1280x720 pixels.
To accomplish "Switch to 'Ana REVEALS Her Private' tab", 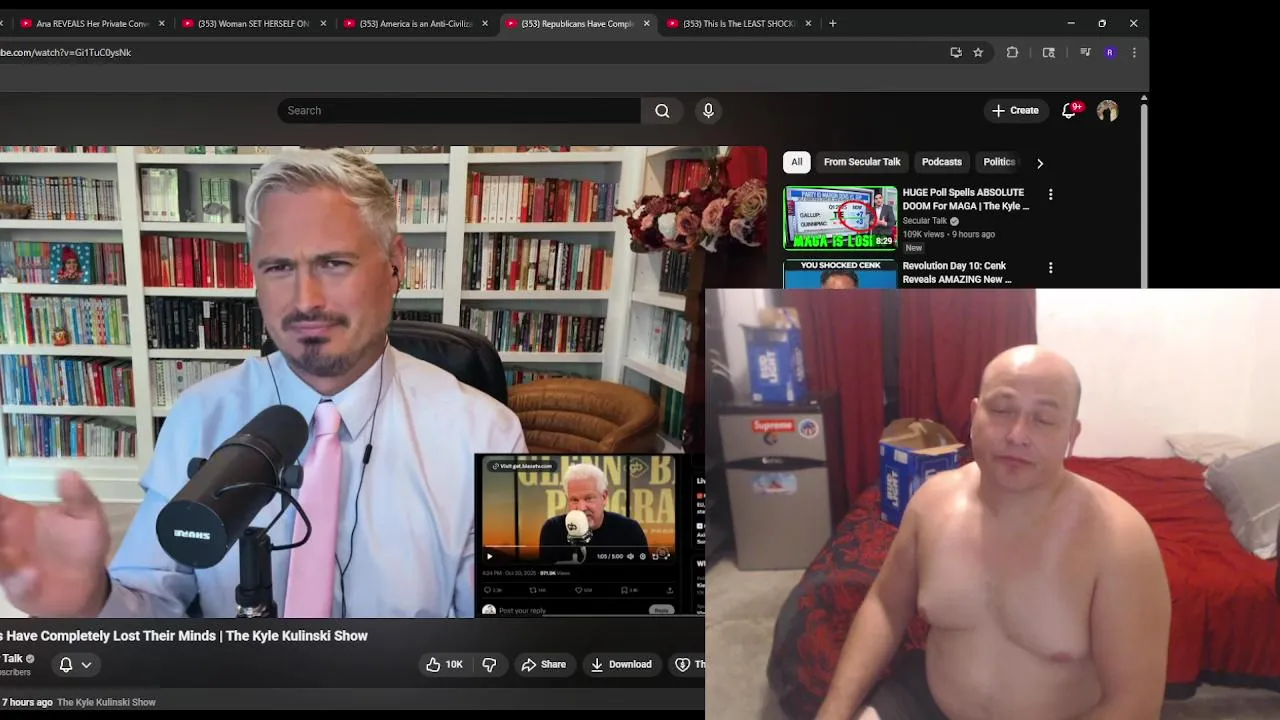I will (x=92, y=23).
